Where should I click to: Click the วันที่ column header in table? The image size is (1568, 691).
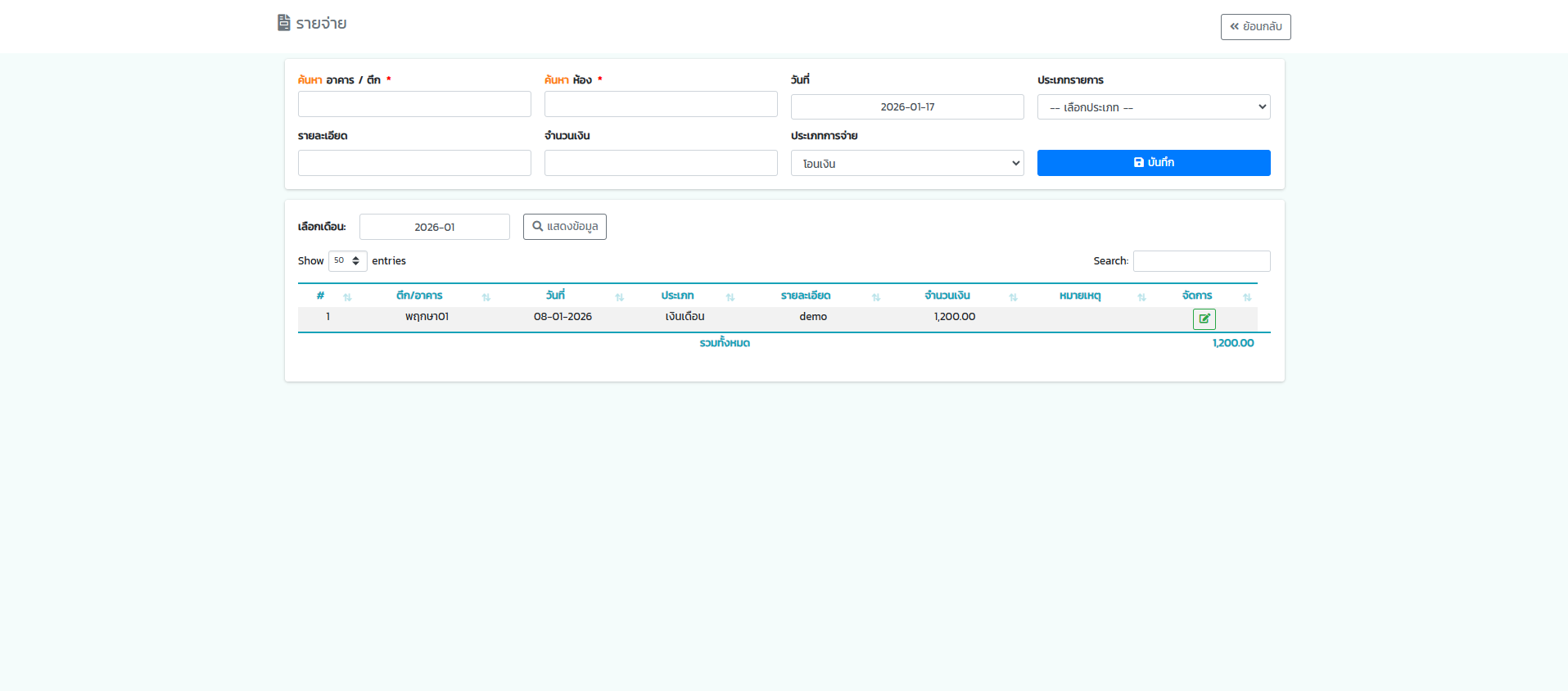[555, 296]
